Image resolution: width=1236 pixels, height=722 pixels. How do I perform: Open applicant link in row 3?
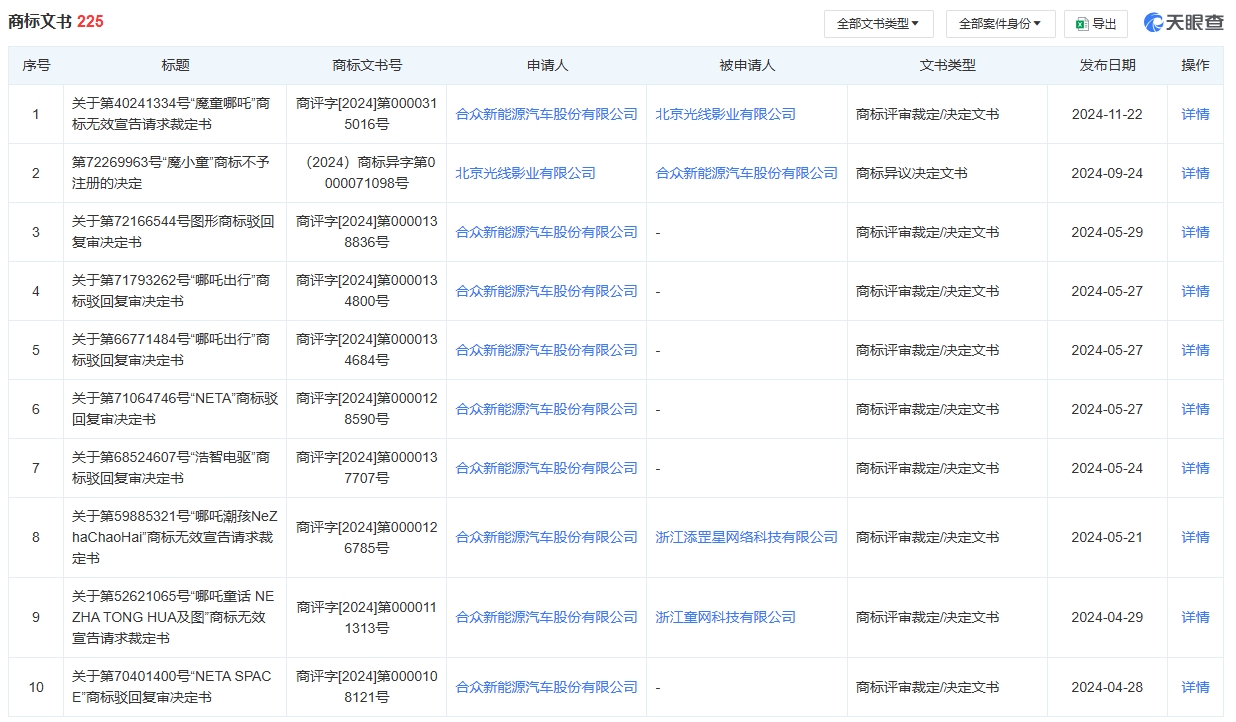pos(546,232)
